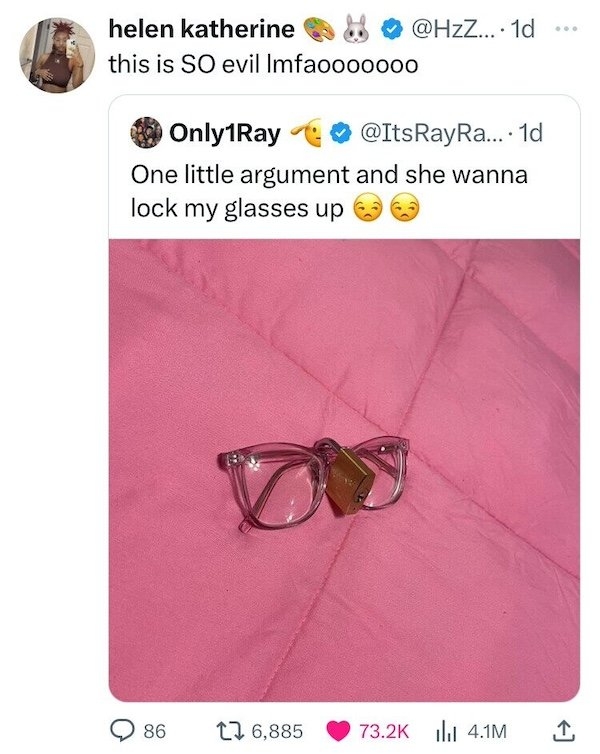Click the @ItsRayRa... handle
Screen dimensions: 600x754
[x=430, y=133]
